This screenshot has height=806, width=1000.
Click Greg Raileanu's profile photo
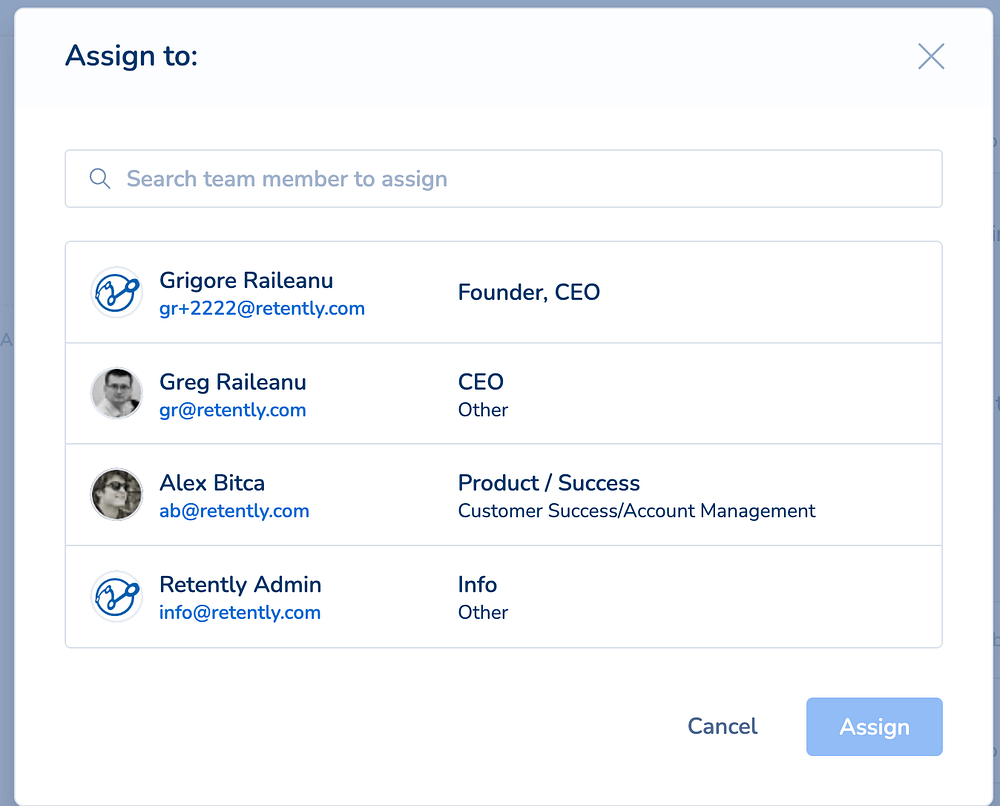(116, 394)
